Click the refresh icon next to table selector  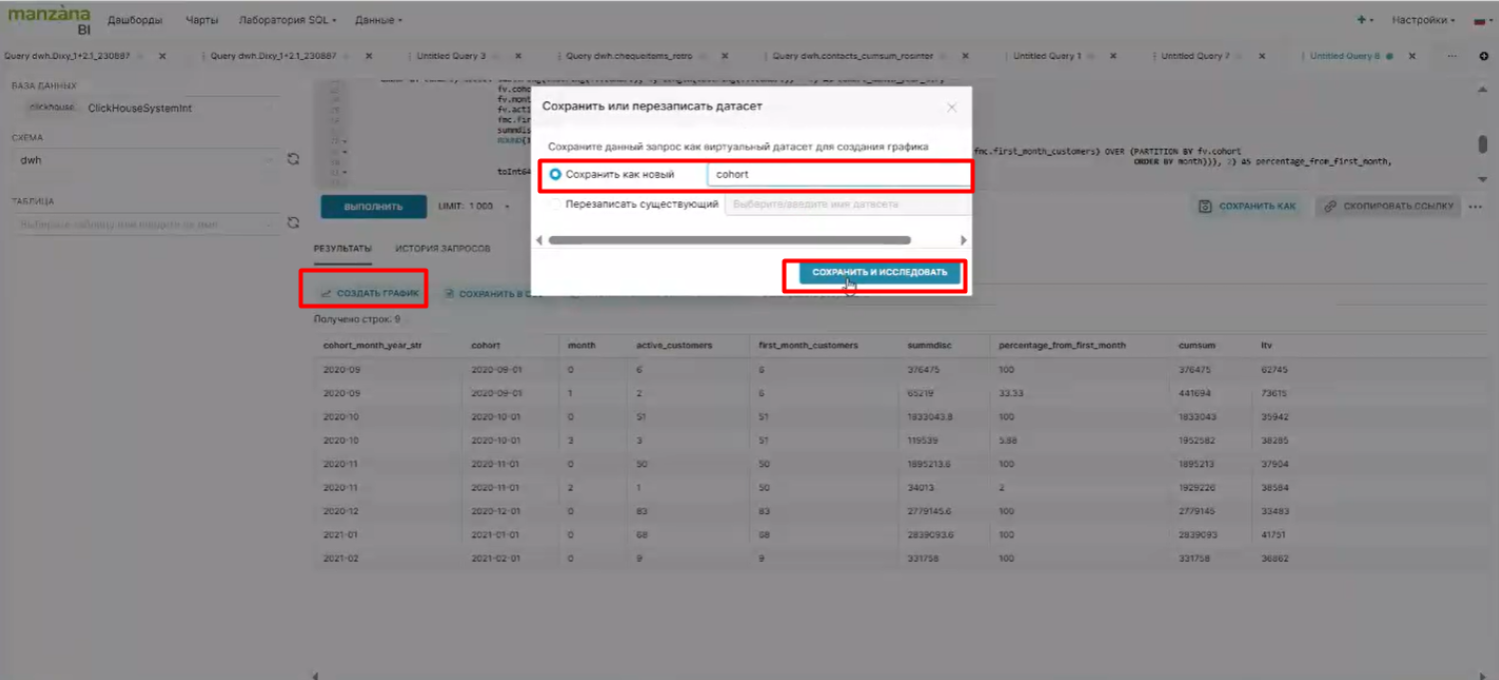coord(293,223)
